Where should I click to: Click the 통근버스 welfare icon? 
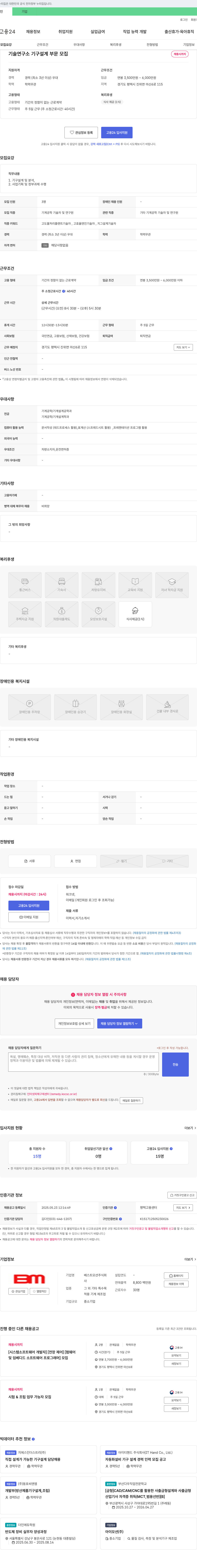click(25, 585)
